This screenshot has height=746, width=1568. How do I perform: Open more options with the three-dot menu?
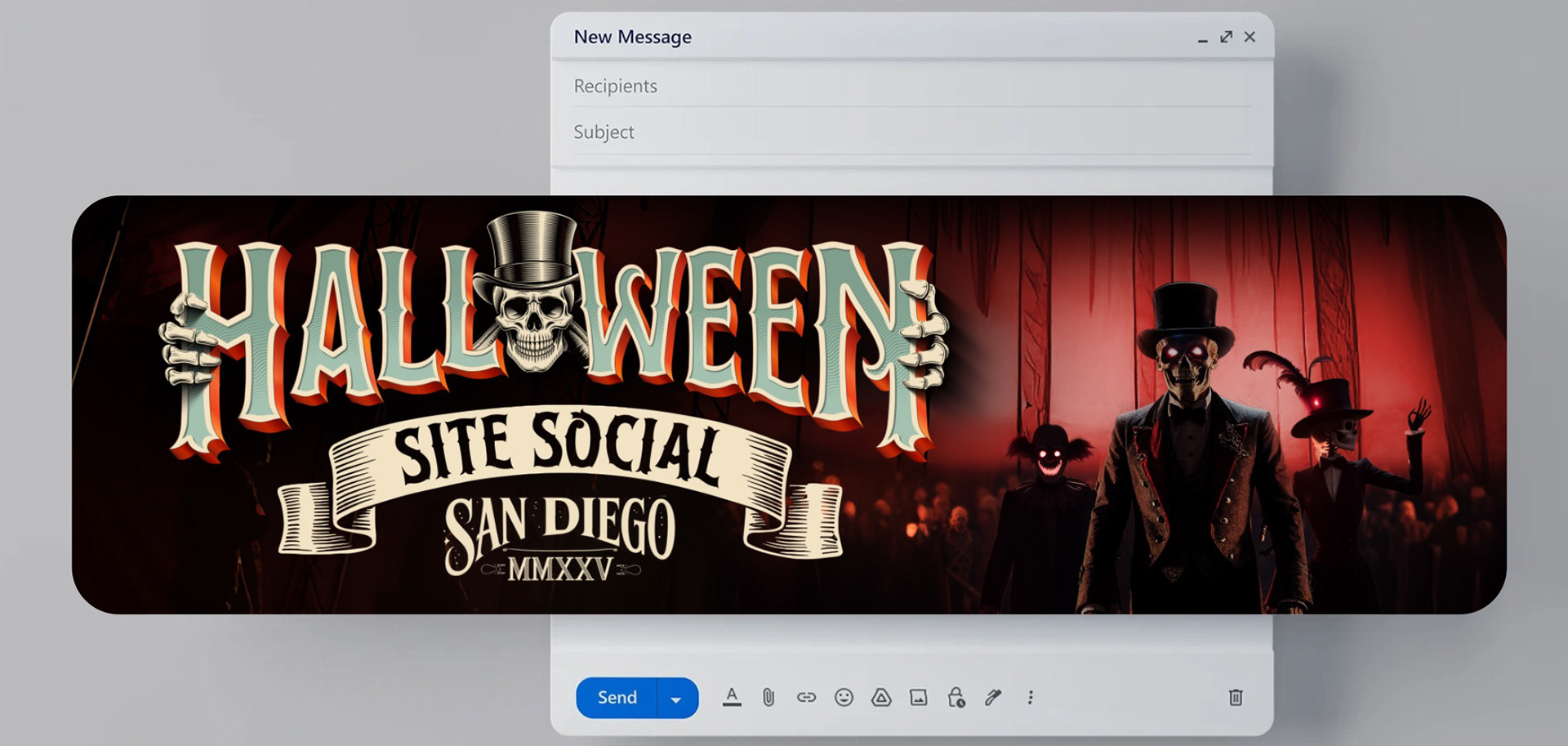click(x=1031, y=697)
